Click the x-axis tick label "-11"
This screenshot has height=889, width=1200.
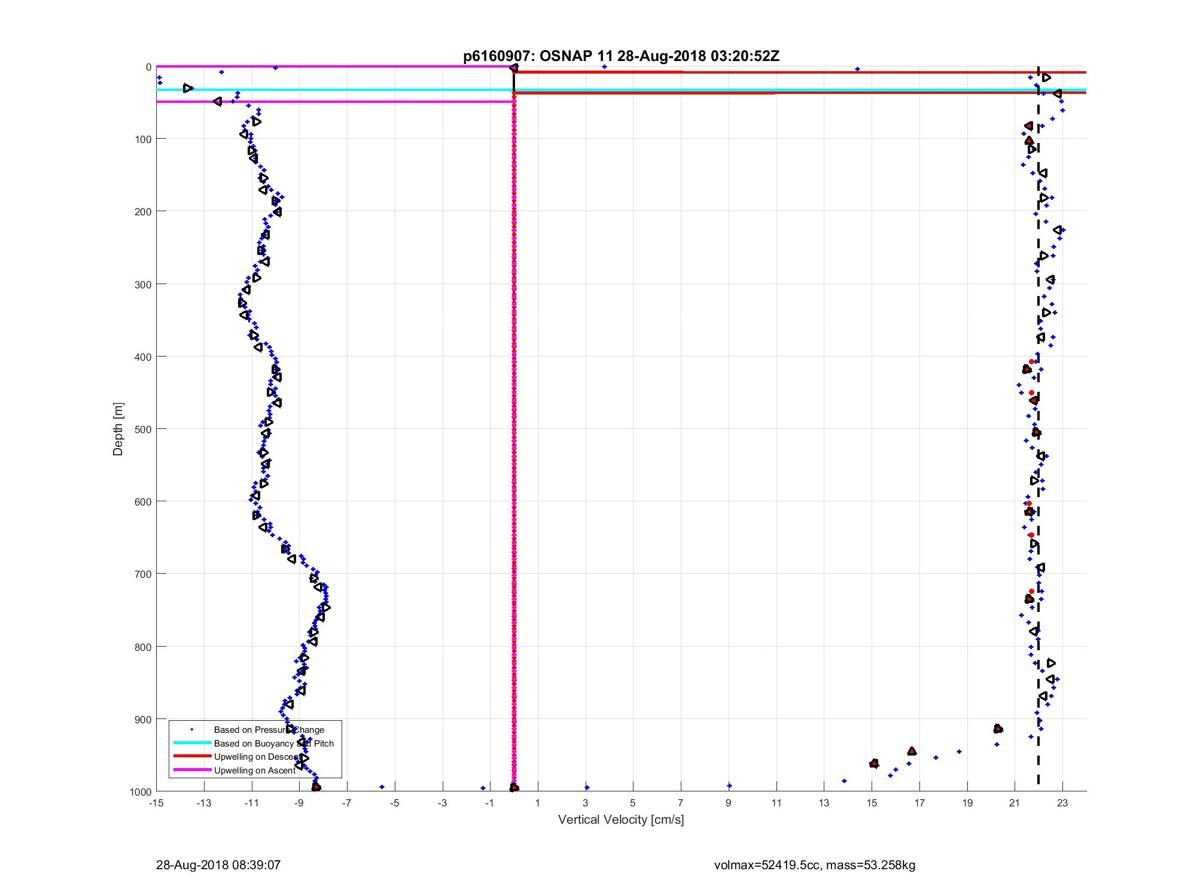pos(251,803)
